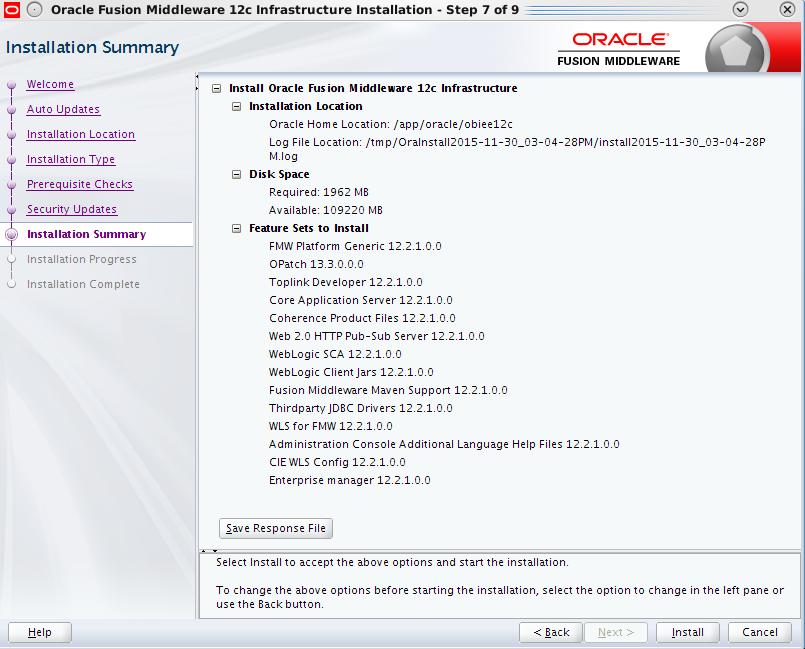Close the installer window with the X

point(787,9)
